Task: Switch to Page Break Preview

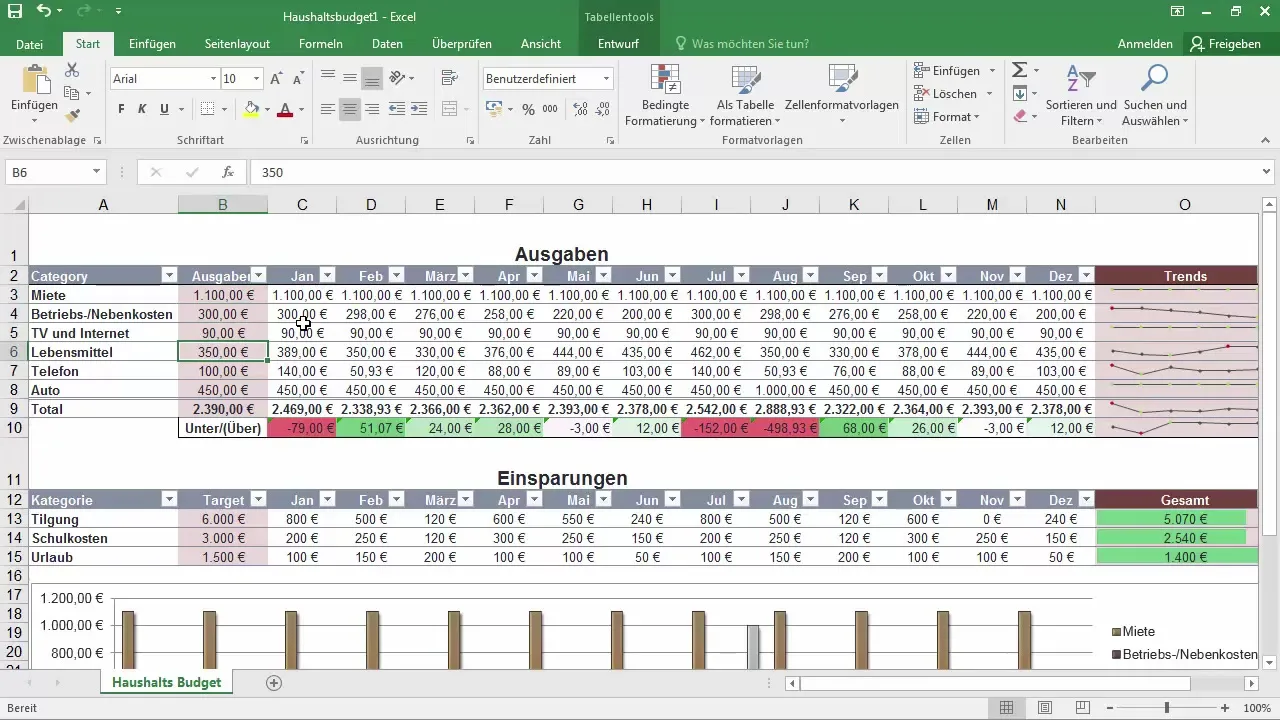Action: pos(1082,707)
